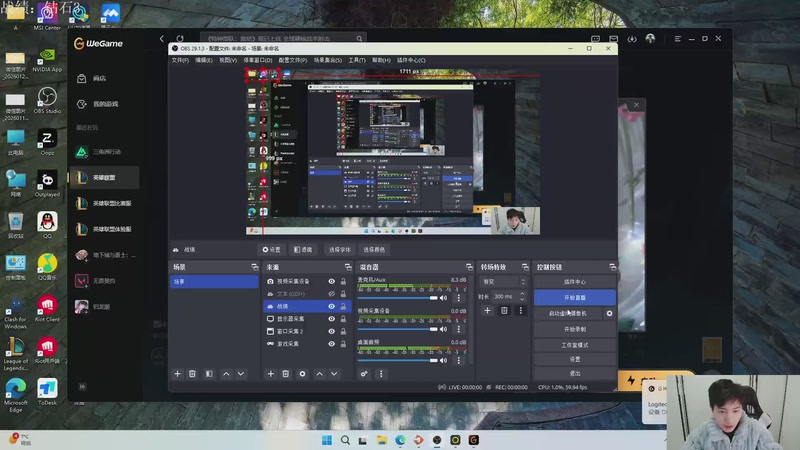The image size is (800, 450).
Task: Remove transition with trash icon
Action: pyautogui.click(x=504, y=310)
